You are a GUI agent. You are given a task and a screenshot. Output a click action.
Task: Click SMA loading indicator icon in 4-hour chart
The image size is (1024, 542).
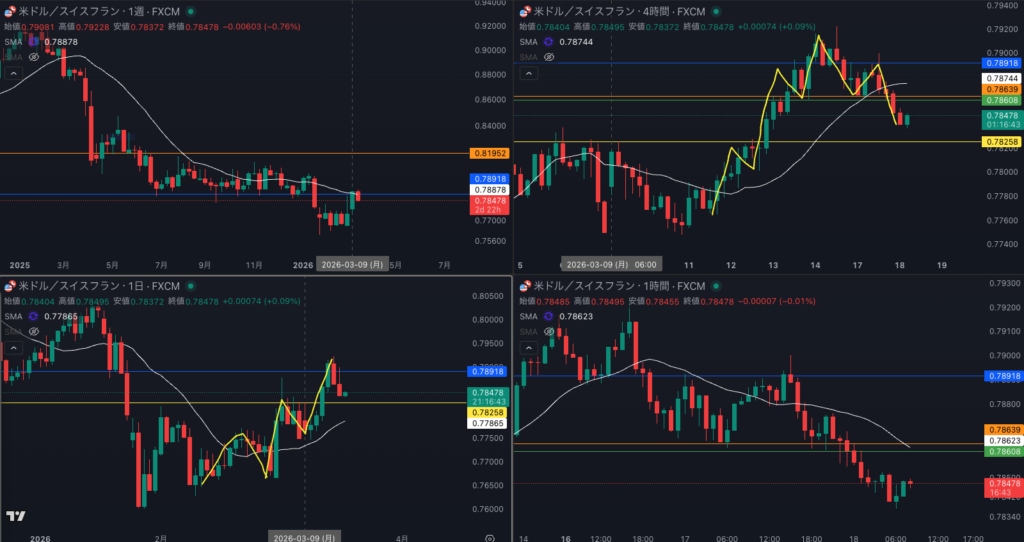(546, 42)
